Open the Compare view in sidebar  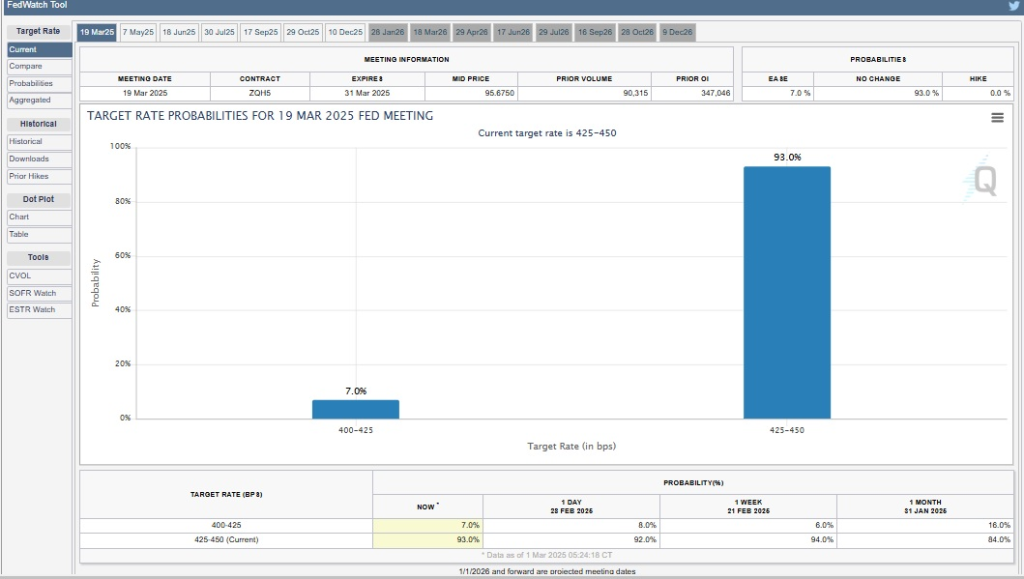tap(38, 66)
